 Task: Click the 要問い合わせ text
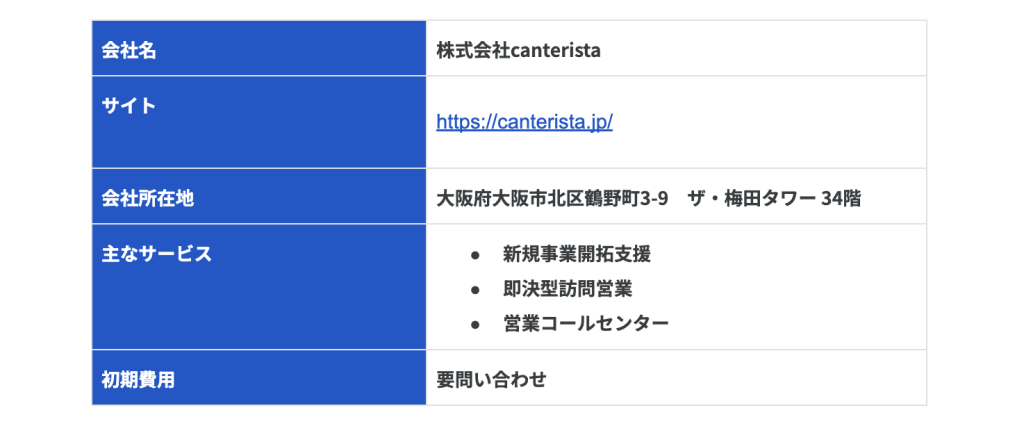coord(491,379)
